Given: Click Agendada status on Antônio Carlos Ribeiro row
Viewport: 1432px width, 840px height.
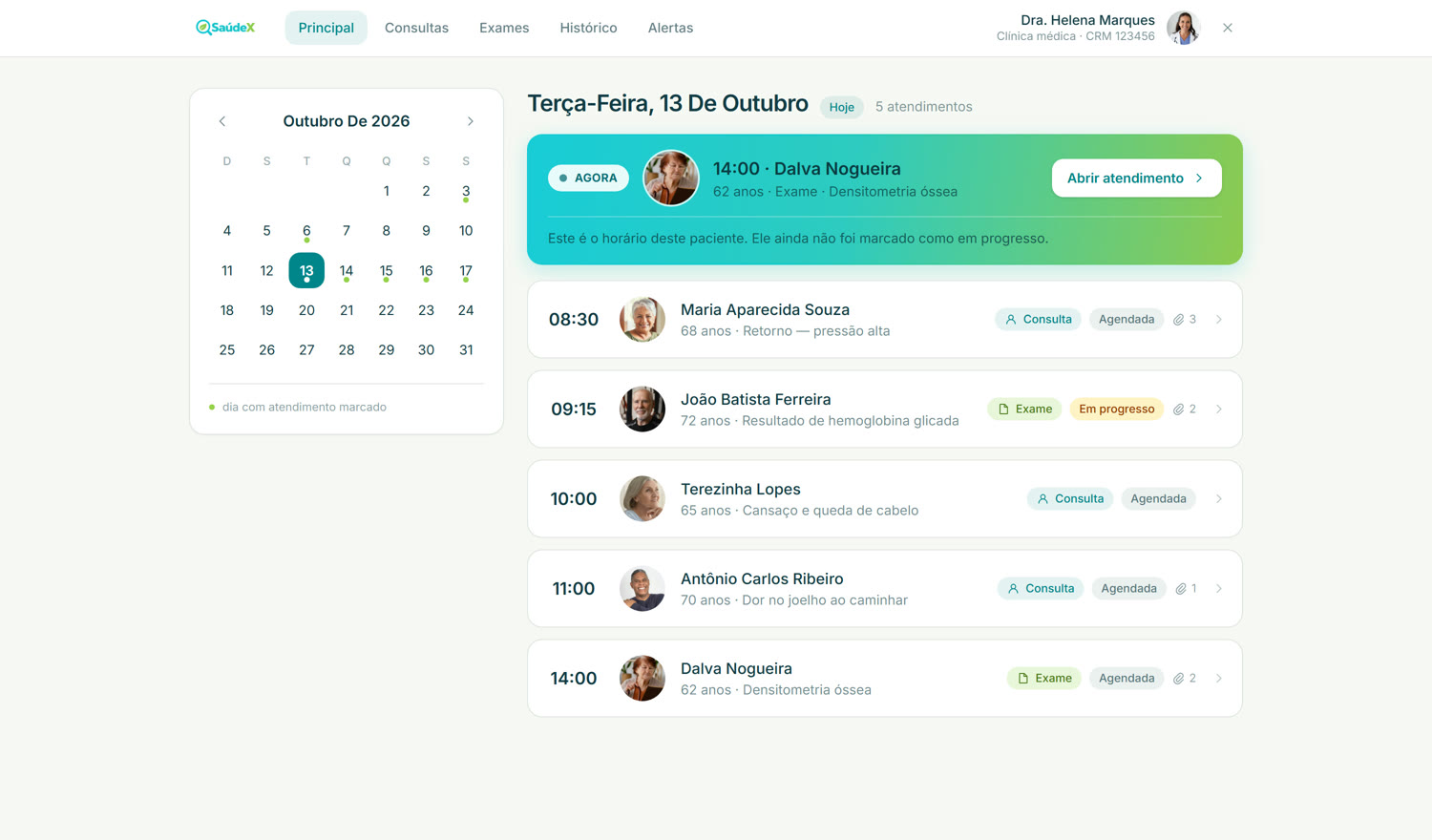Looking at the screenshot, I should point(1128,589).
